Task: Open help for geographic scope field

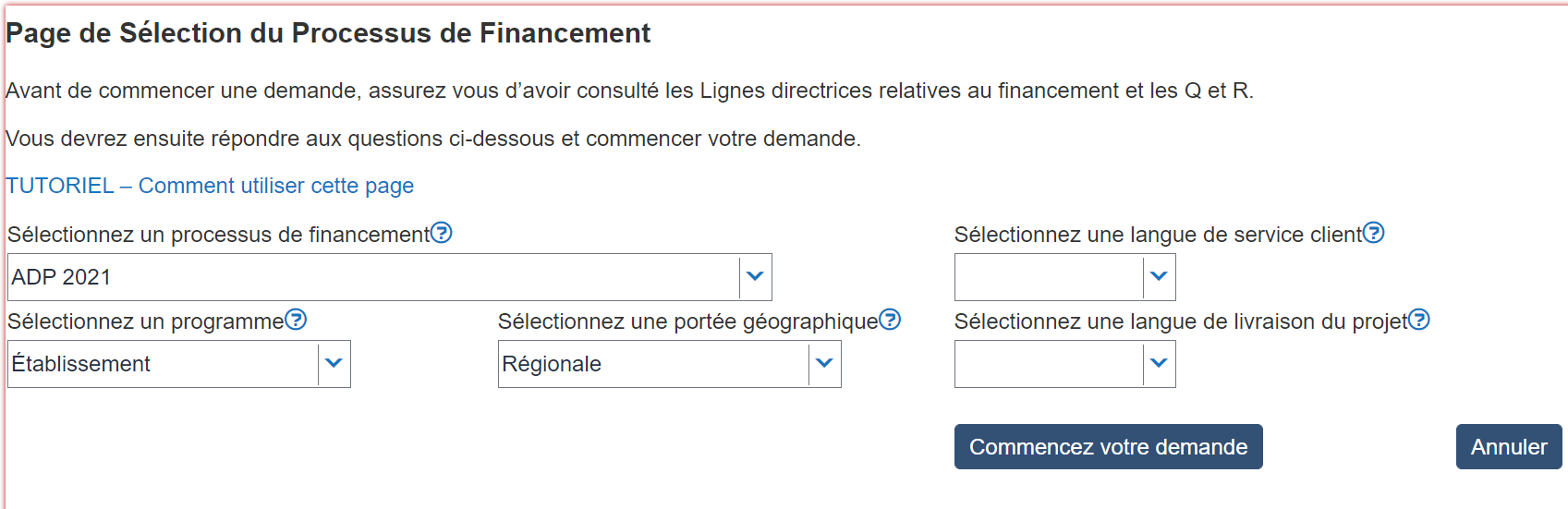Action: 890,320
